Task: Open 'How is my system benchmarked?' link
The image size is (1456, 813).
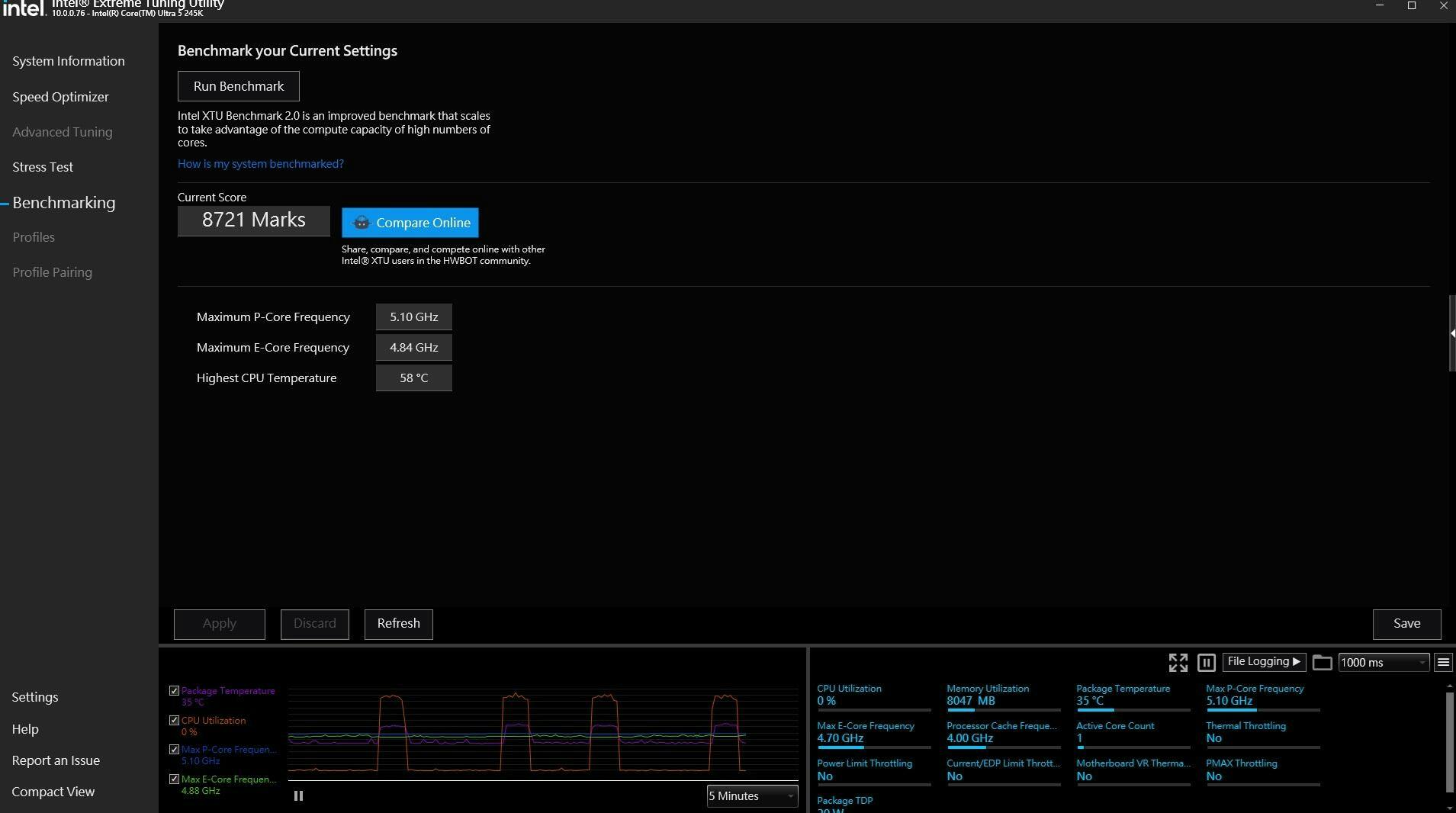Action: [x=261, y=164]
